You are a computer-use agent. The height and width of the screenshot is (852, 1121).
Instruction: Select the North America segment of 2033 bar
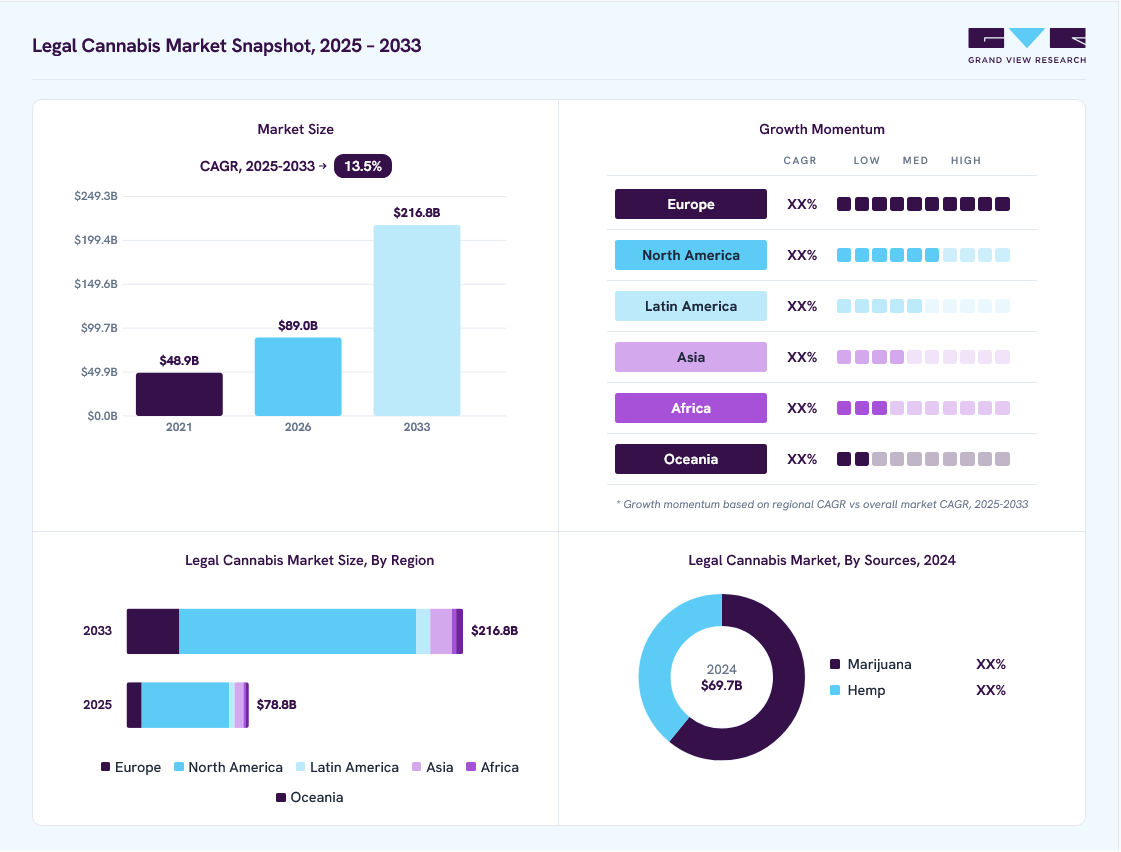(x=297, y=631)
